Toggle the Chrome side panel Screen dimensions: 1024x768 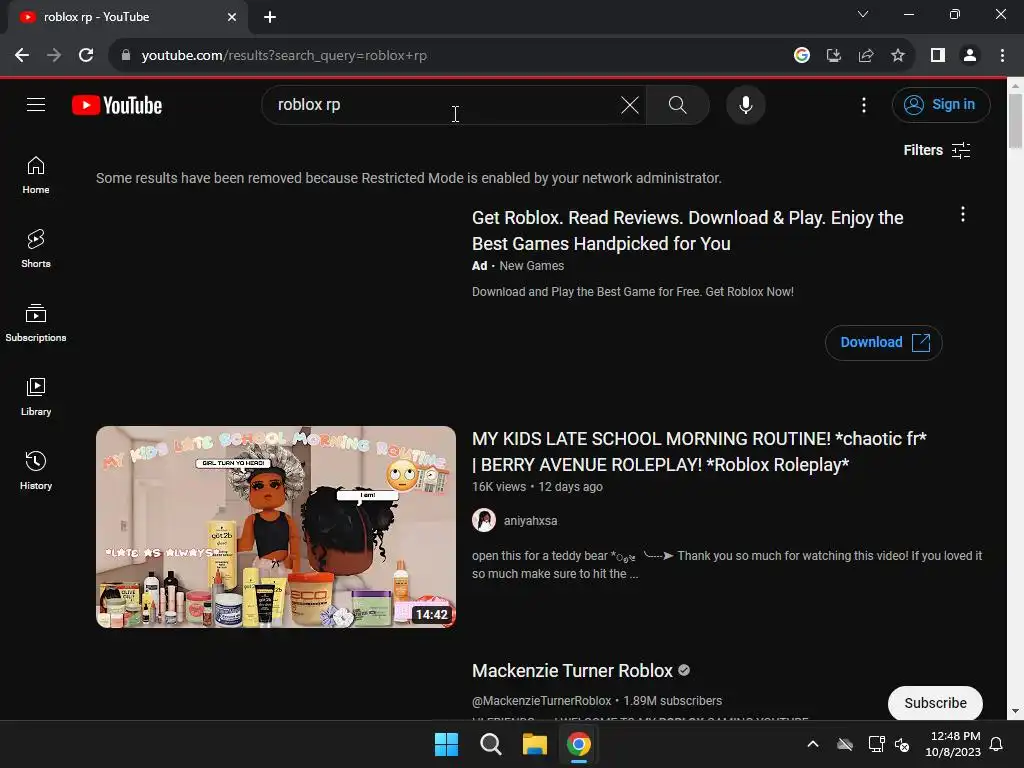(x=938, y=56)
